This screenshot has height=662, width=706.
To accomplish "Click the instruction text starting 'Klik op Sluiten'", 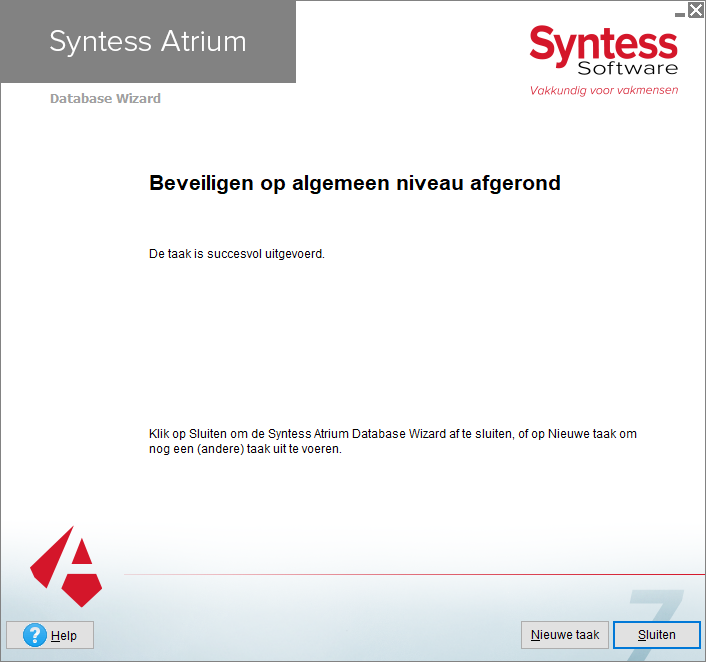I will [393, 441].
